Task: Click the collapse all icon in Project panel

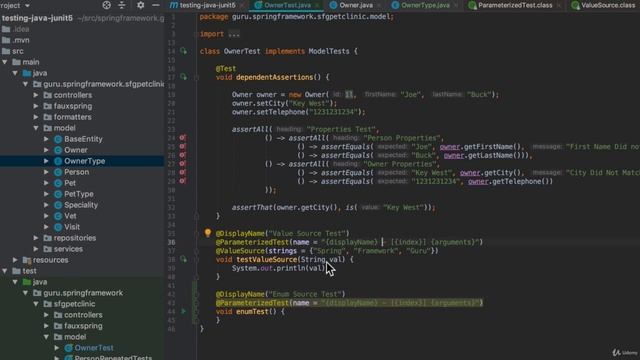Action: (x=122, y=5)
